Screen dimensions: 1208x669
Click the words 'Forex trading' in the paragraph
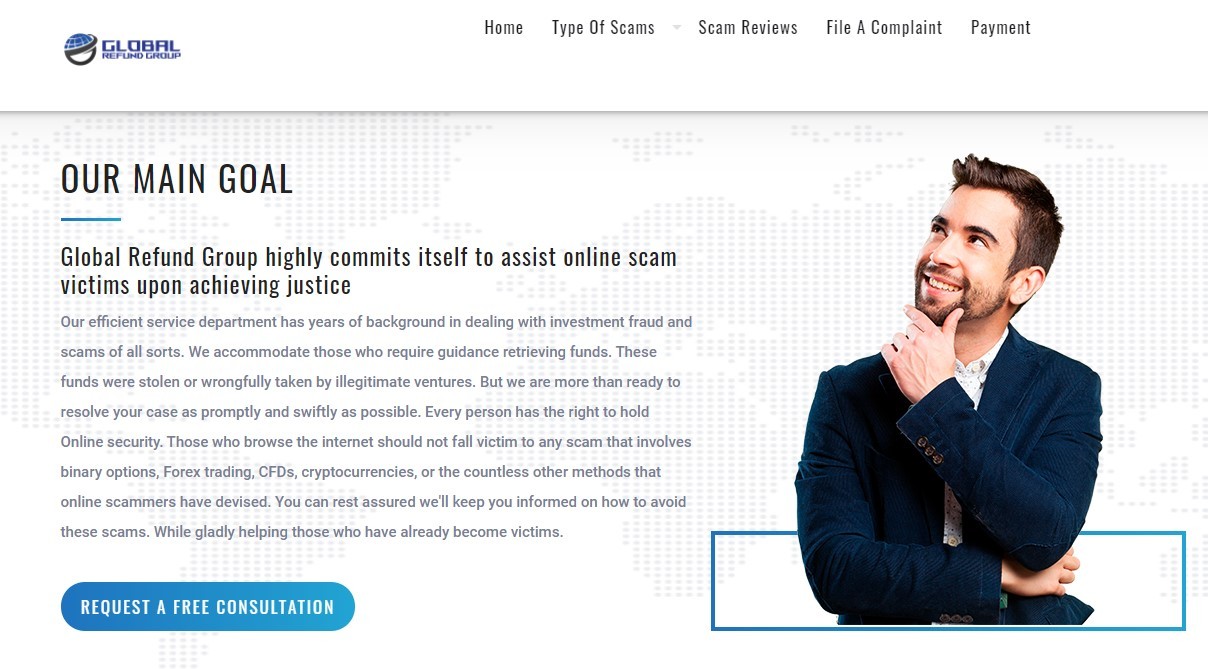[x=207, y=472]
